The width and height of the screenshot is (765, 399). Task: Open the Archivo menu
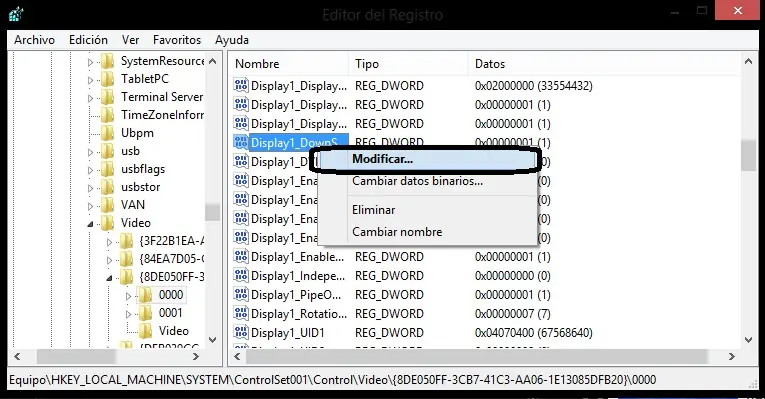[34, 40]
